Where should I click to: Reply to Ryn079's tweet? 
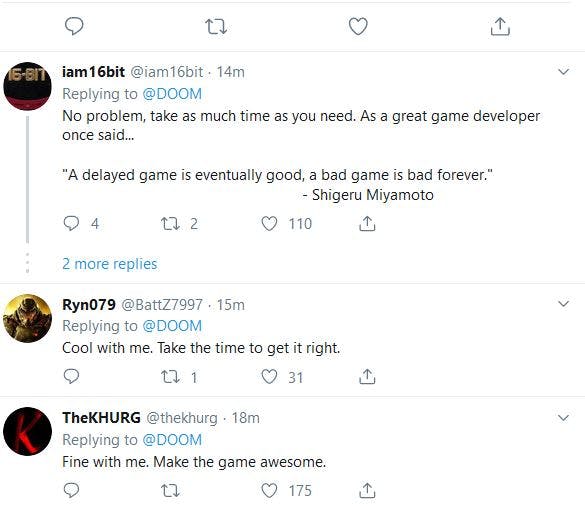pos(71,376)
